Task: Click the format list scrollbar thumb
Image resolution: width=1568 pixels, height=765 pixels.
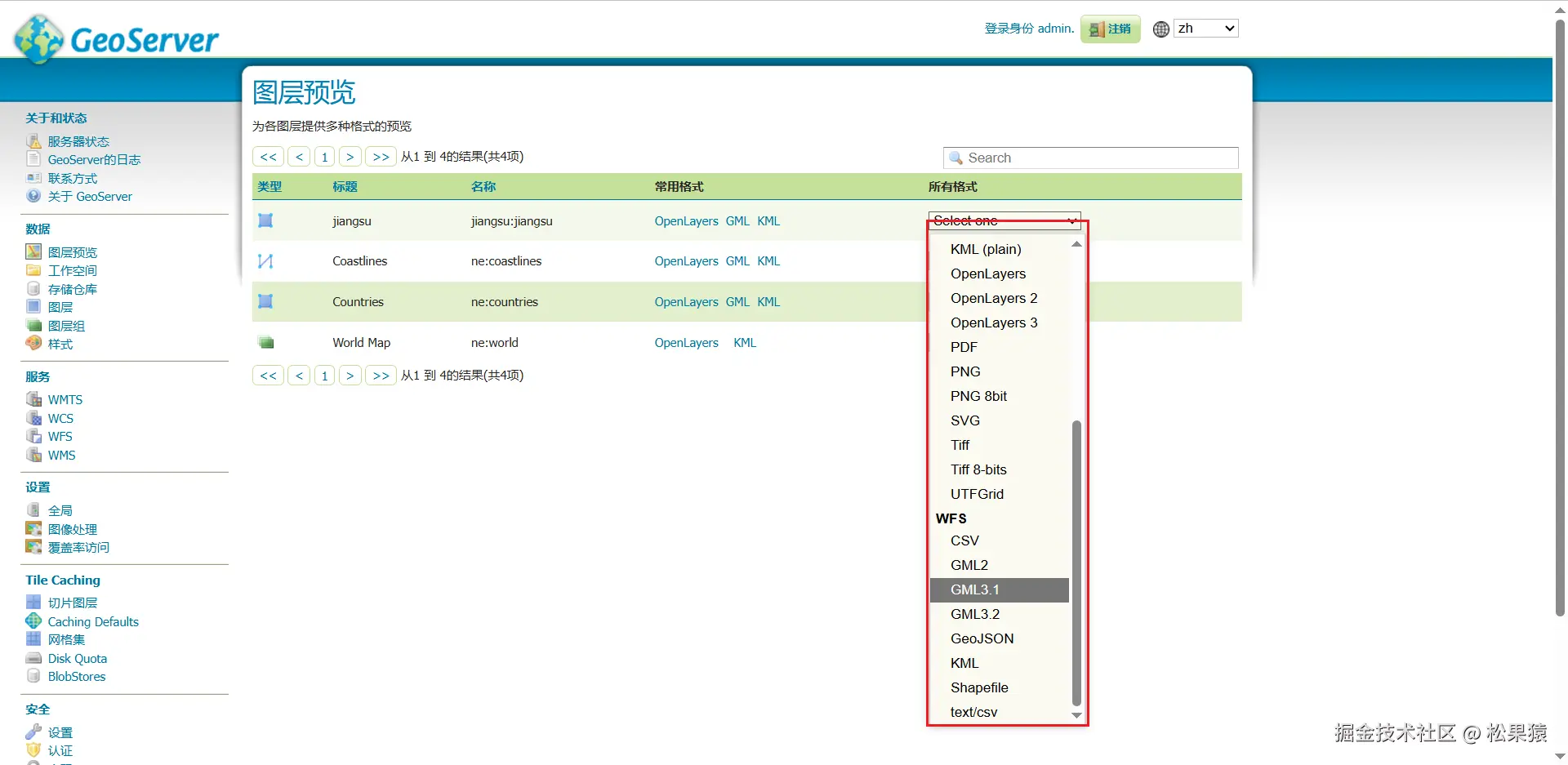Action: point(1076,563)
